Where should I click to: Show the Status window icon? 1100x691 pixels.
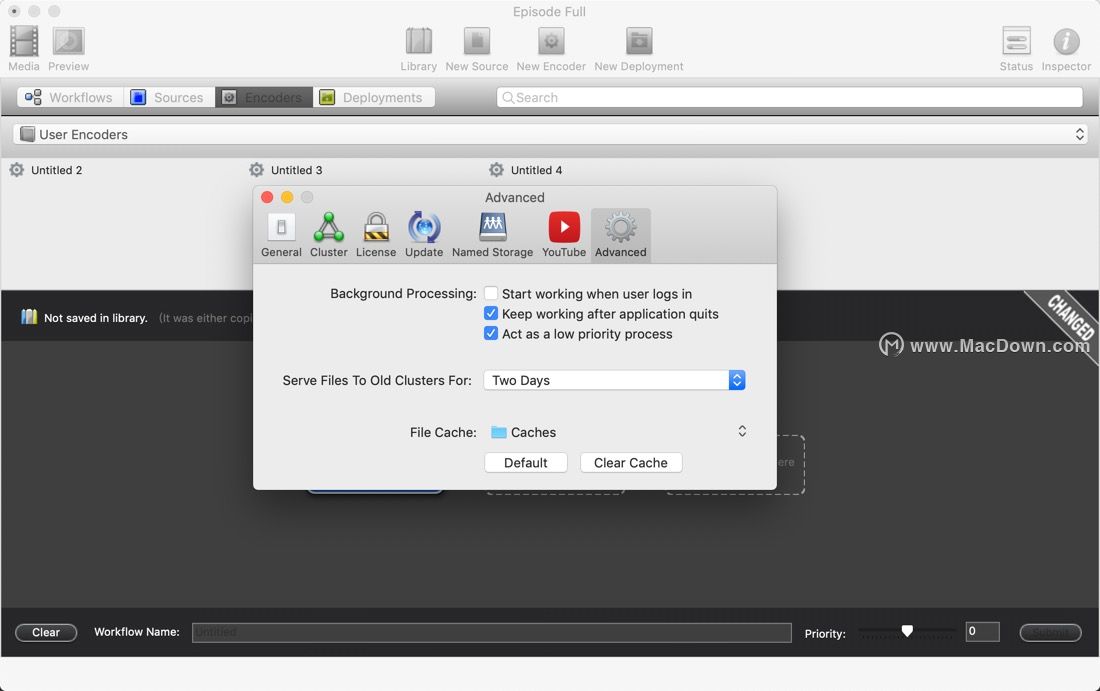tap(1016, 41)
